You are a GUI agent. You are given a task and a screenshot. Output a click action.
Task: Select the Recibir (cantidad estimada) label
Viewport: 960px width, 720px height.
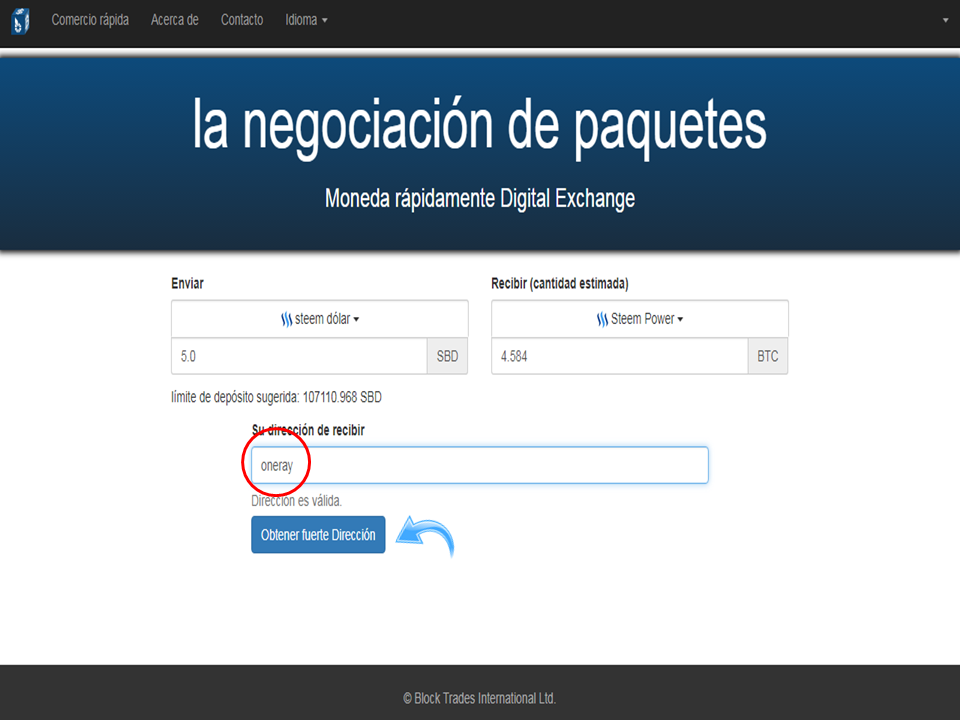click(x=560, y=283)
